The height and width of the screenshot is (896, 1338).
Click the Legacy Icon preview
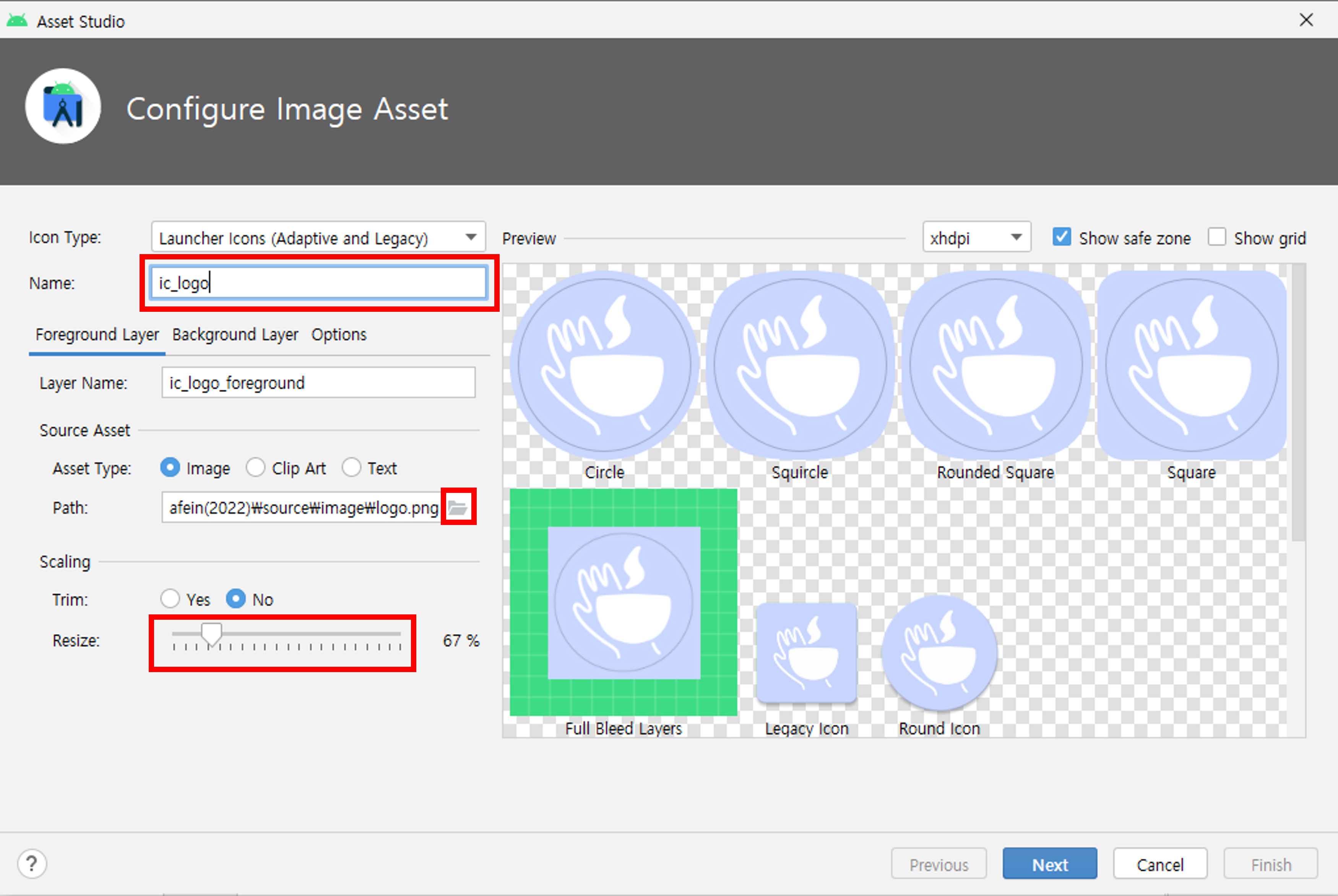[807, 653]
